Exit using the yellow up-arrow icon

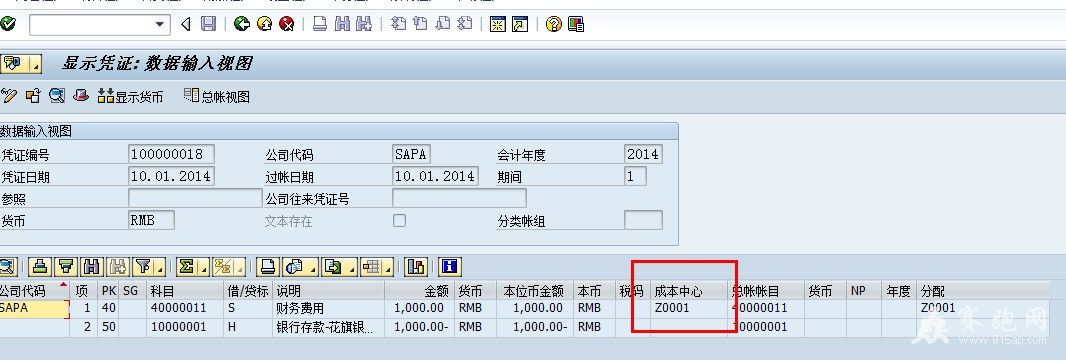click(264, 24)
